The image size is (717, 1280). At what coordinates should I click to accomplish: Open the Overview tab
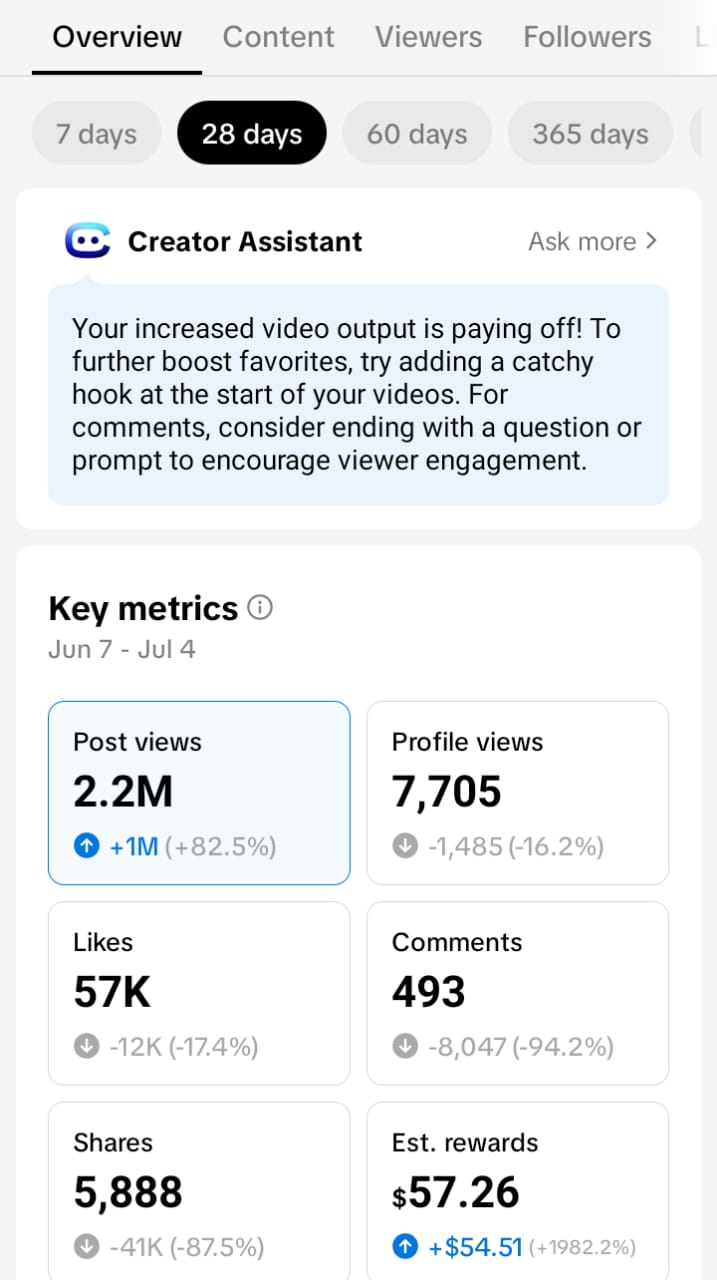pos(117,37)
